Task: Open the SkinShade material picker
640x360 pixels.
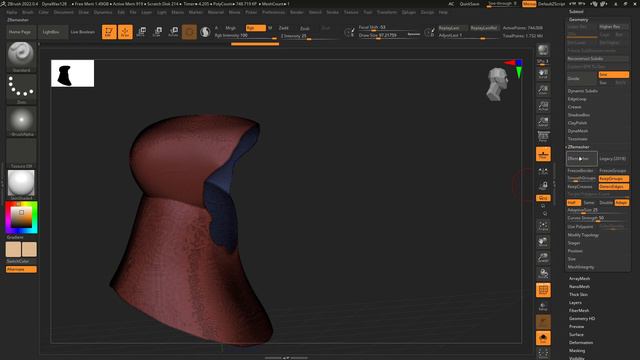Action: pos(21,185)
